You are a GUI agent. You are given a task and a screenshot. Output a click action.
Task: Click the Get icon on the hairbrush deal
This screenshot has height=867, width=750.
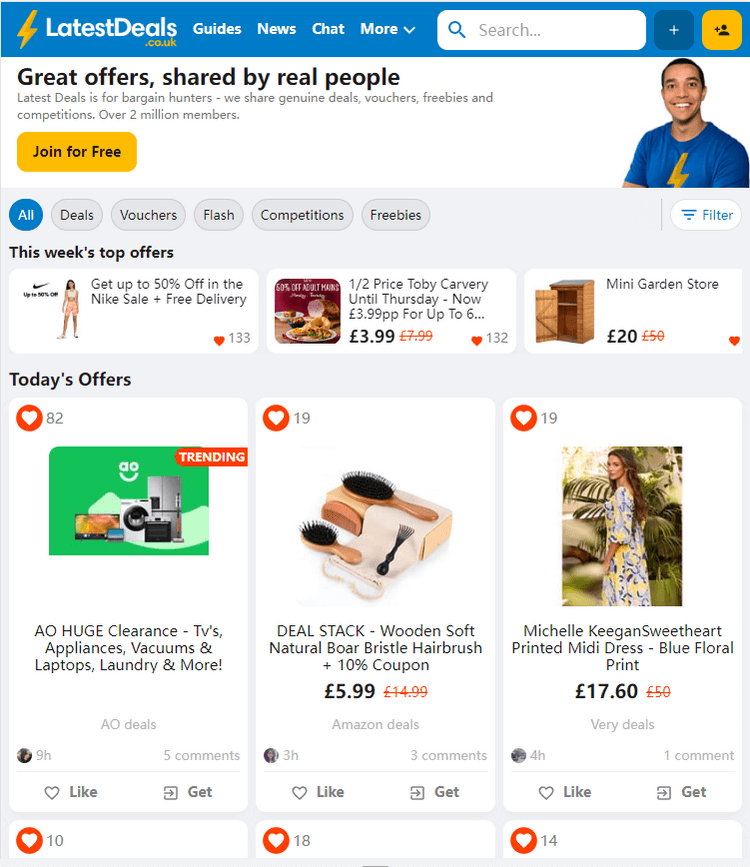[x=417, y=793]
